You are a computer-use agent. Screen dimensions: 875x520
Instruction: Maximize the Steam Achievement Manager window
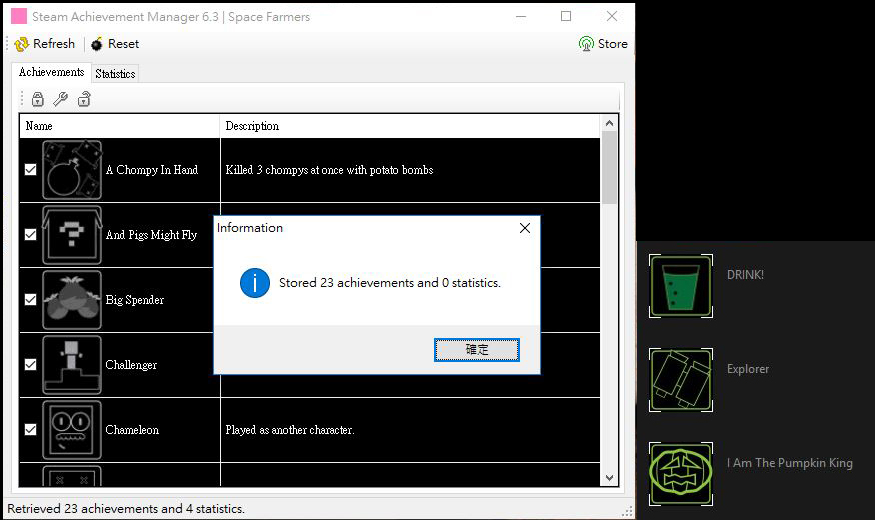[x=566, y=16]
